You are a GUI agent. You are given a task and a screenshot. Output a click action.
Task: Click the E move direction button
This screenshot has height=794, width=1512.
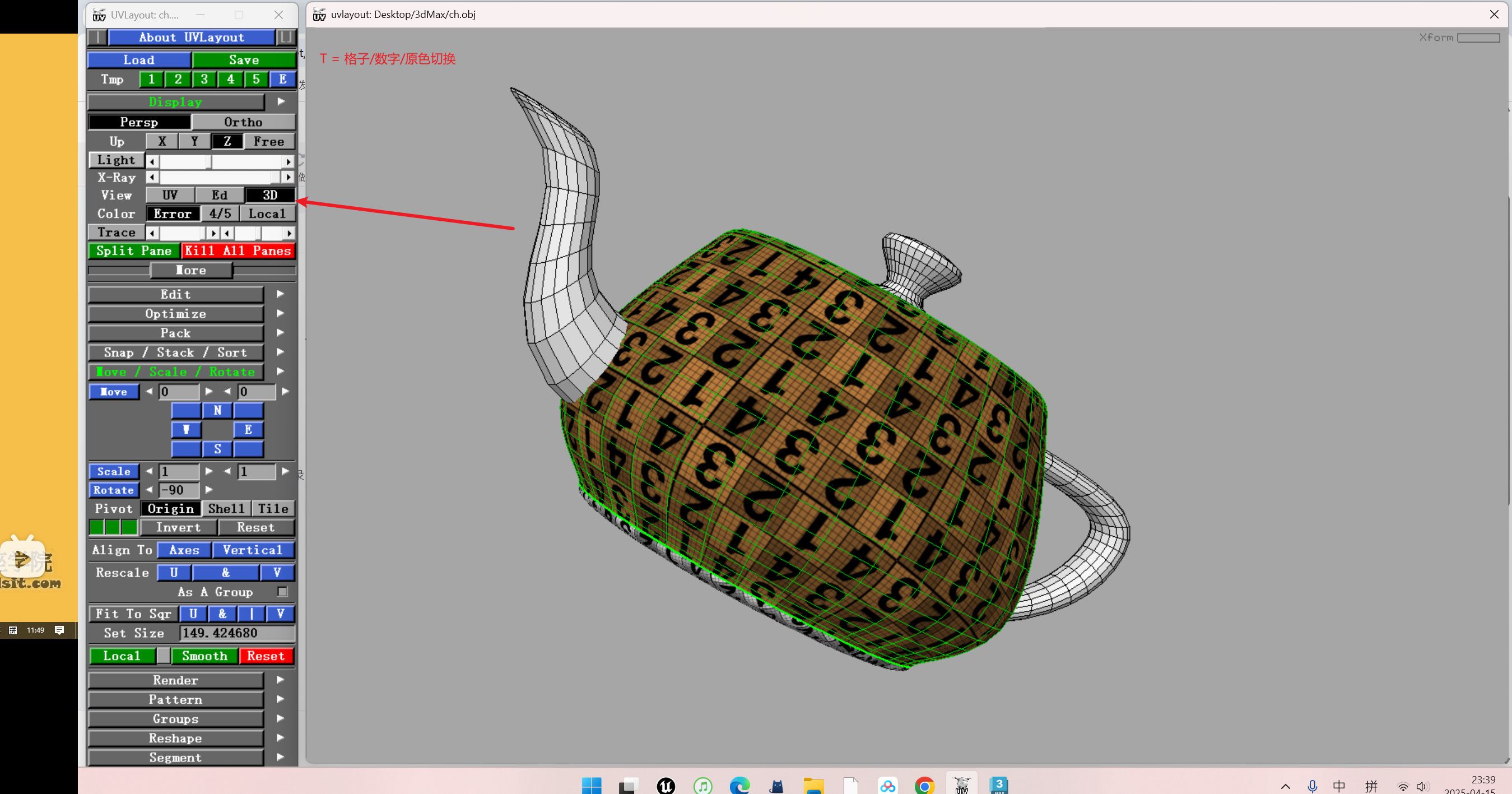tap(248, 430)
